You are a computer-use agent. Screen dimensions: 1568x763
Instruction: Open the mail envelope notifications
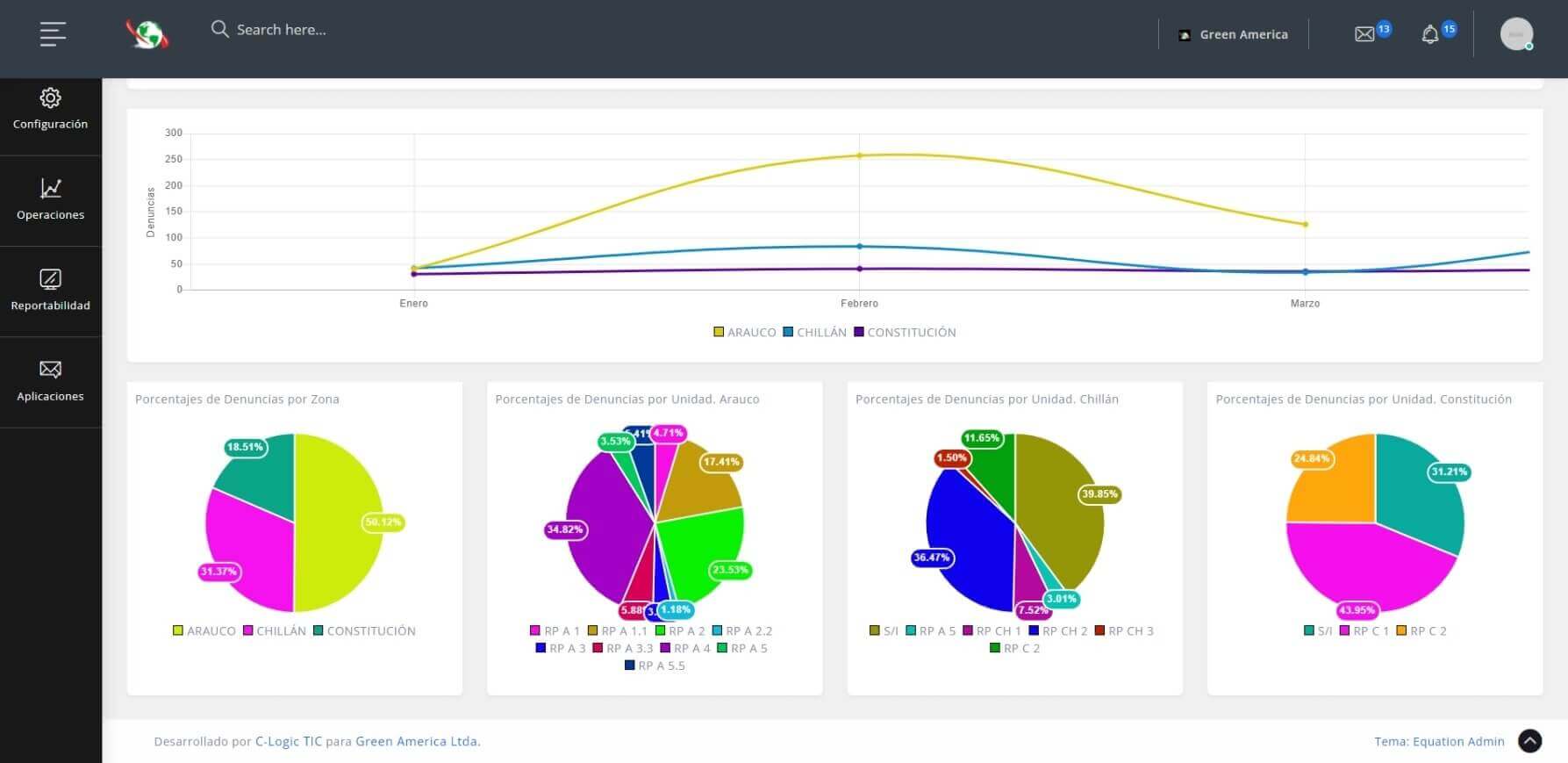click(1364, 34)
